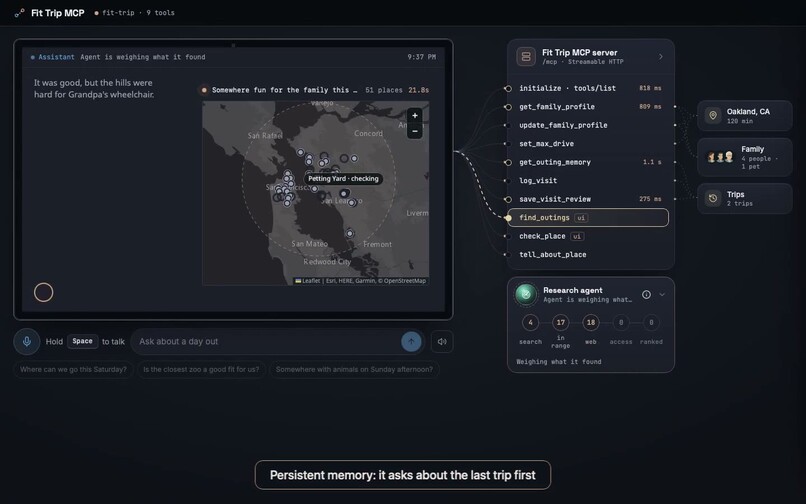Select the check_place tool
The width and height of the screenshot is (806, 504).
(588, 236)
